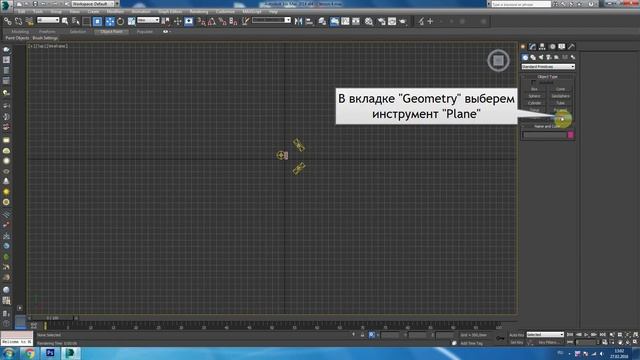This screenshot has height=360, width=640.
Task: Click the Cylinder primitive button
Action: (x=534, y=103)
